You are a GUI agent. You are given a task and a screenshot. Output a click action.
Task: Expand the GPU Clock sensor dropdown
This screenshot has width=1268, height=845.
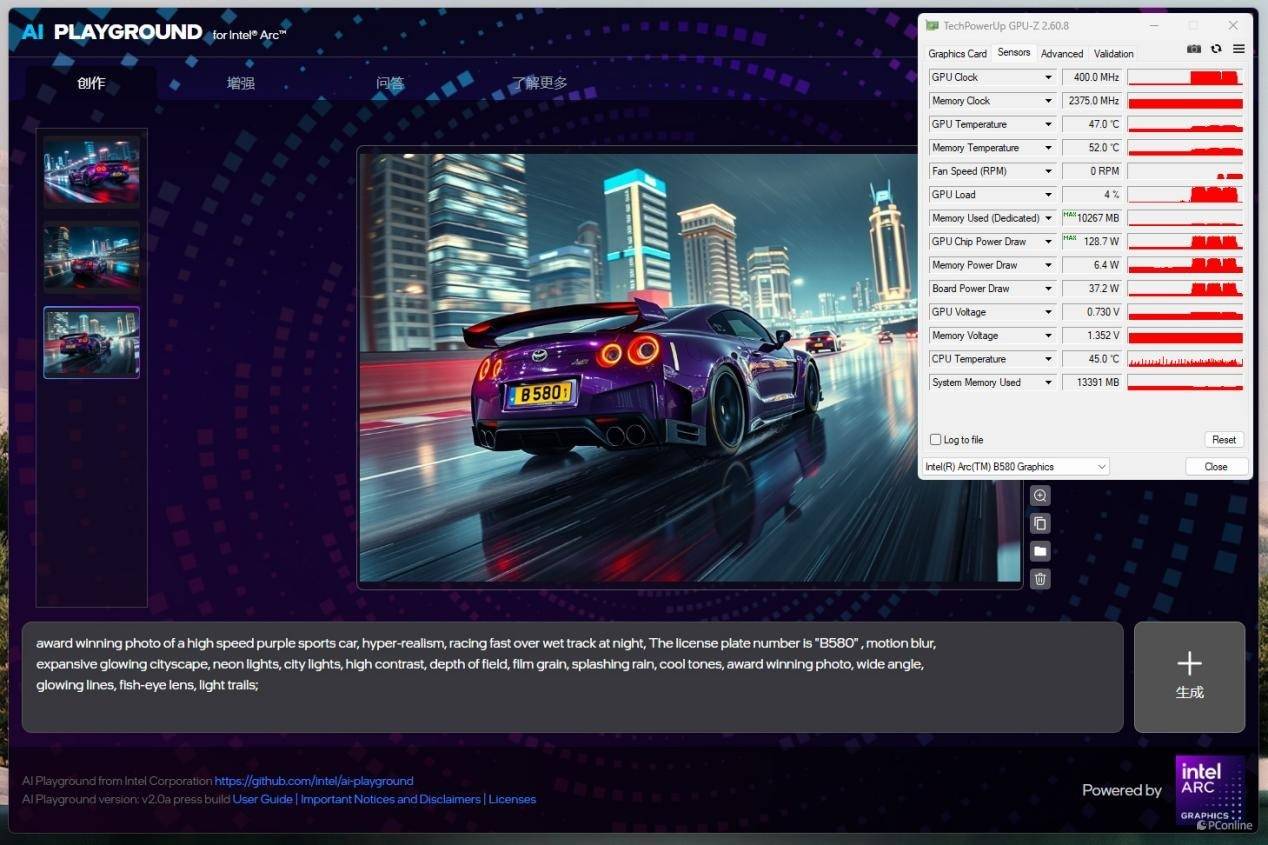point(1048,78)
